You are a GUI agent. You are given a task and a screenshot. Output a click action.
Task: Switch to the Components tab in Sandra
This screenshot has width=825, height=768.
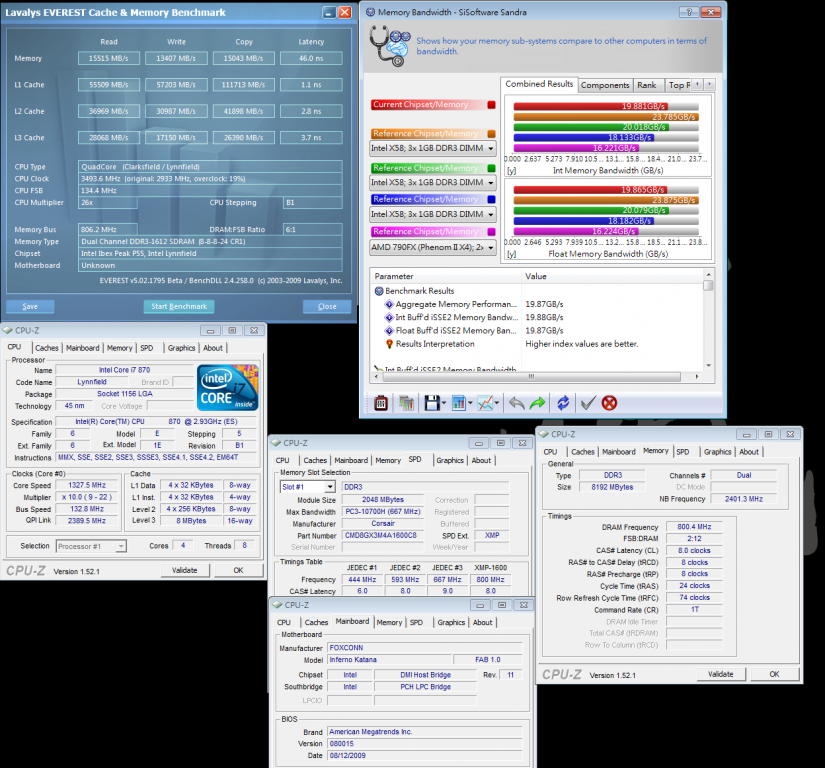click(x=605, y=85)
